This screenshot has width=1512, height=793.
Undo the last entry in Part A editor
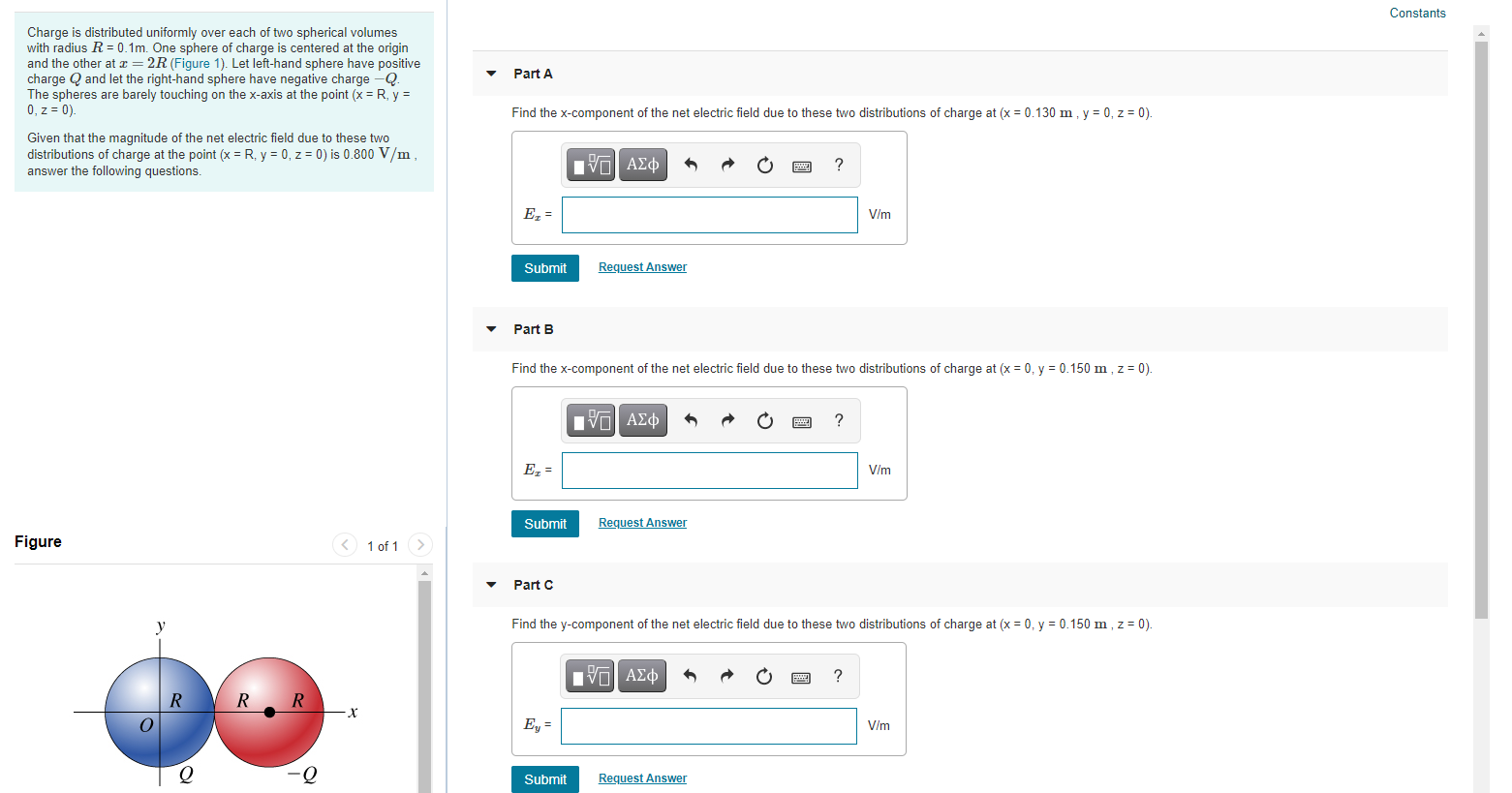pos(690,165)
